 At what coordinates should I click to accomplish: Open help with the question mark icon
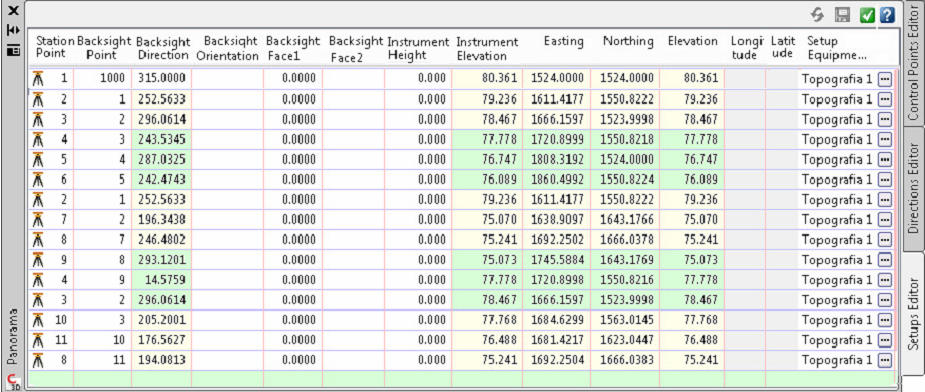(887, 15)
